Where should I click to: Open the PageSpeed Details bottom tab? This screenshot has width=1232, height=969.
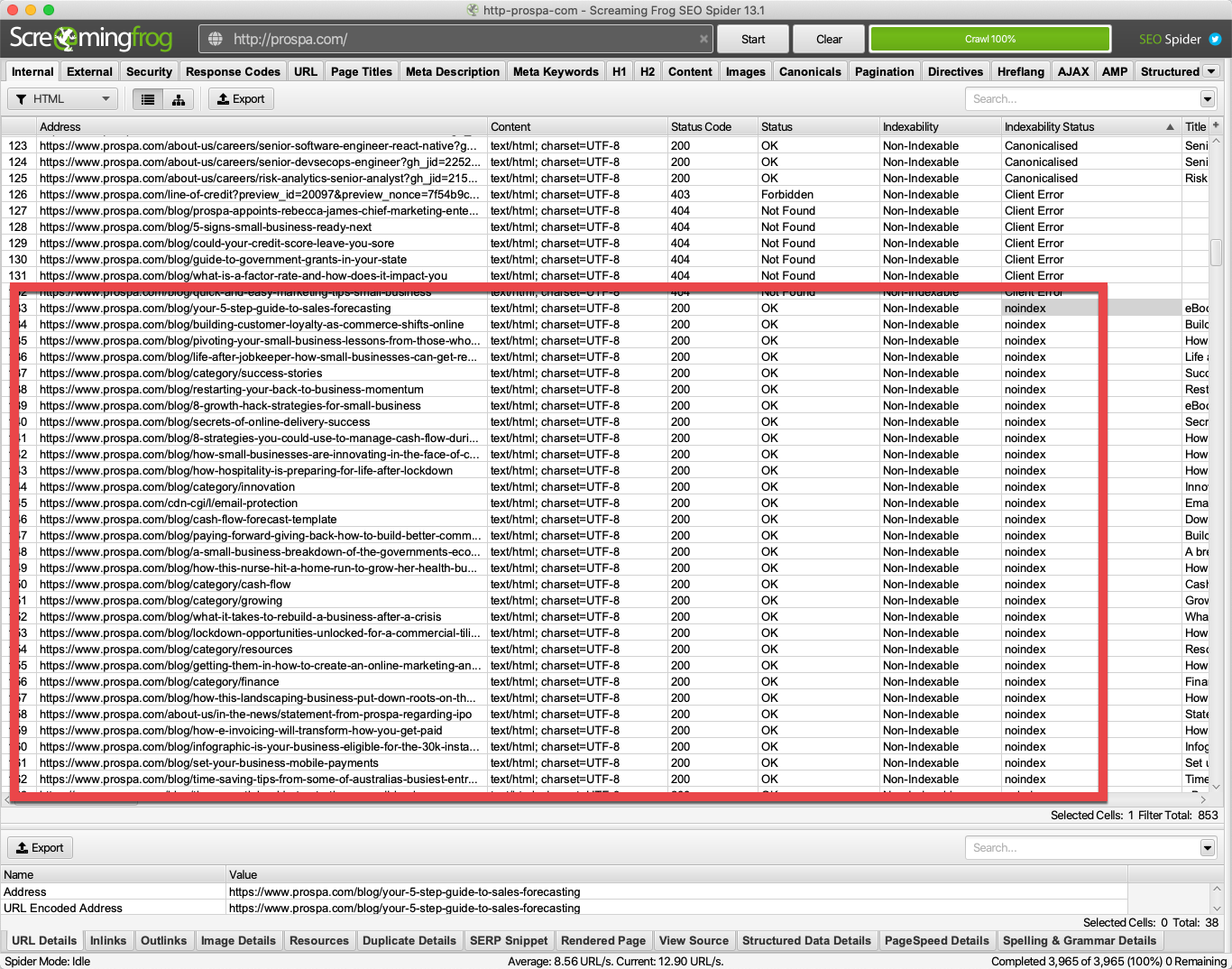click(936, 940)
